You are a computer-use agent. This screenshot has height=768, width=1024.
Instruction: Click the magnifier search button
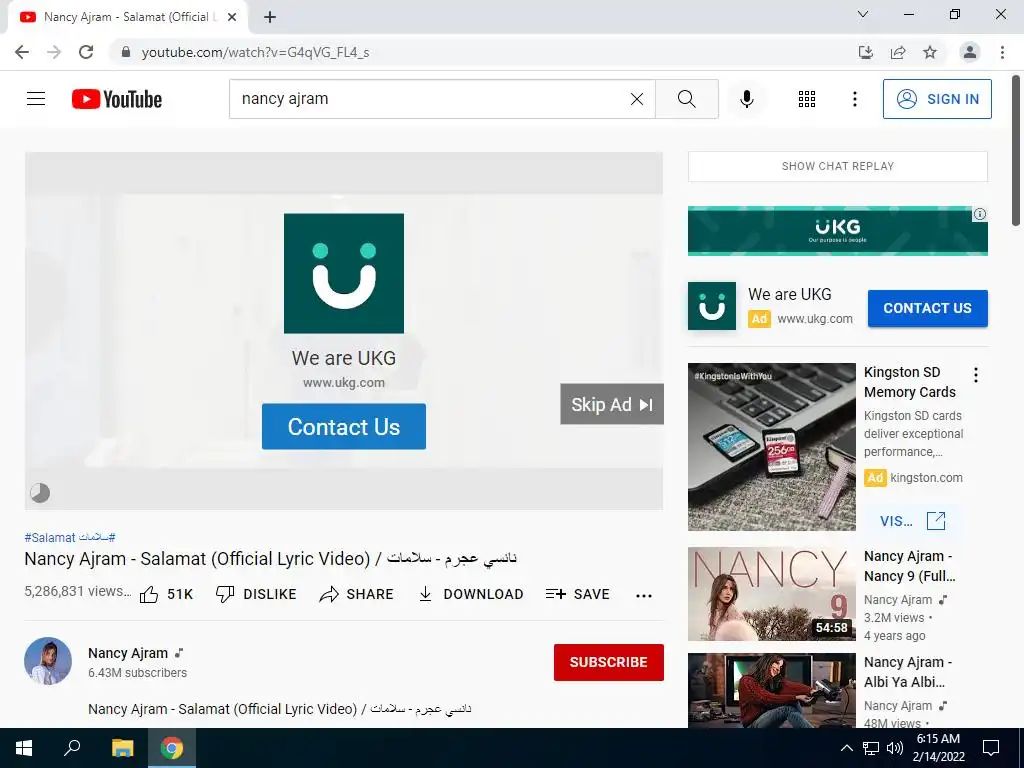pos(686,99)
